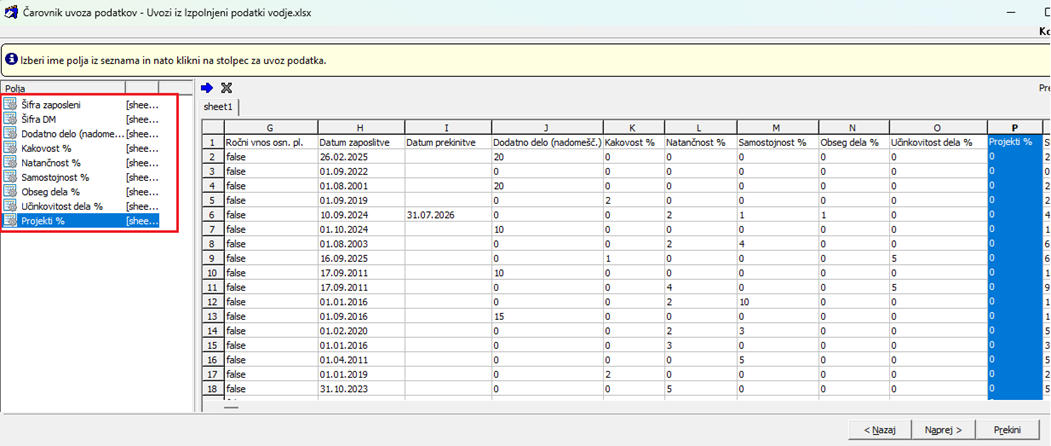Click the Dodatno delo (nadomešč.) header cell
This screenshot has height=446, width=1051.
547,142
